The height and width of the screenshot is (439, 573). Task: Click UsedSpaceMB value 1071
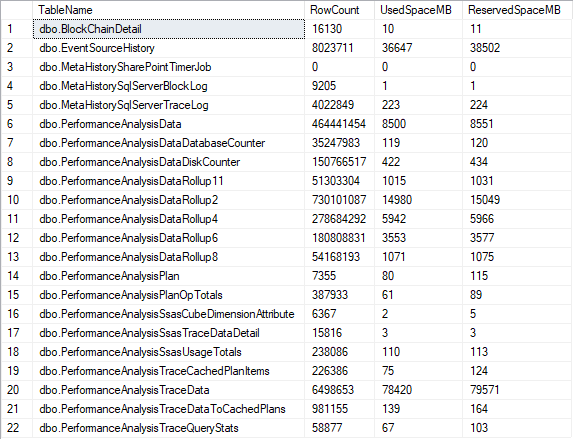click(x=418, y=257)
